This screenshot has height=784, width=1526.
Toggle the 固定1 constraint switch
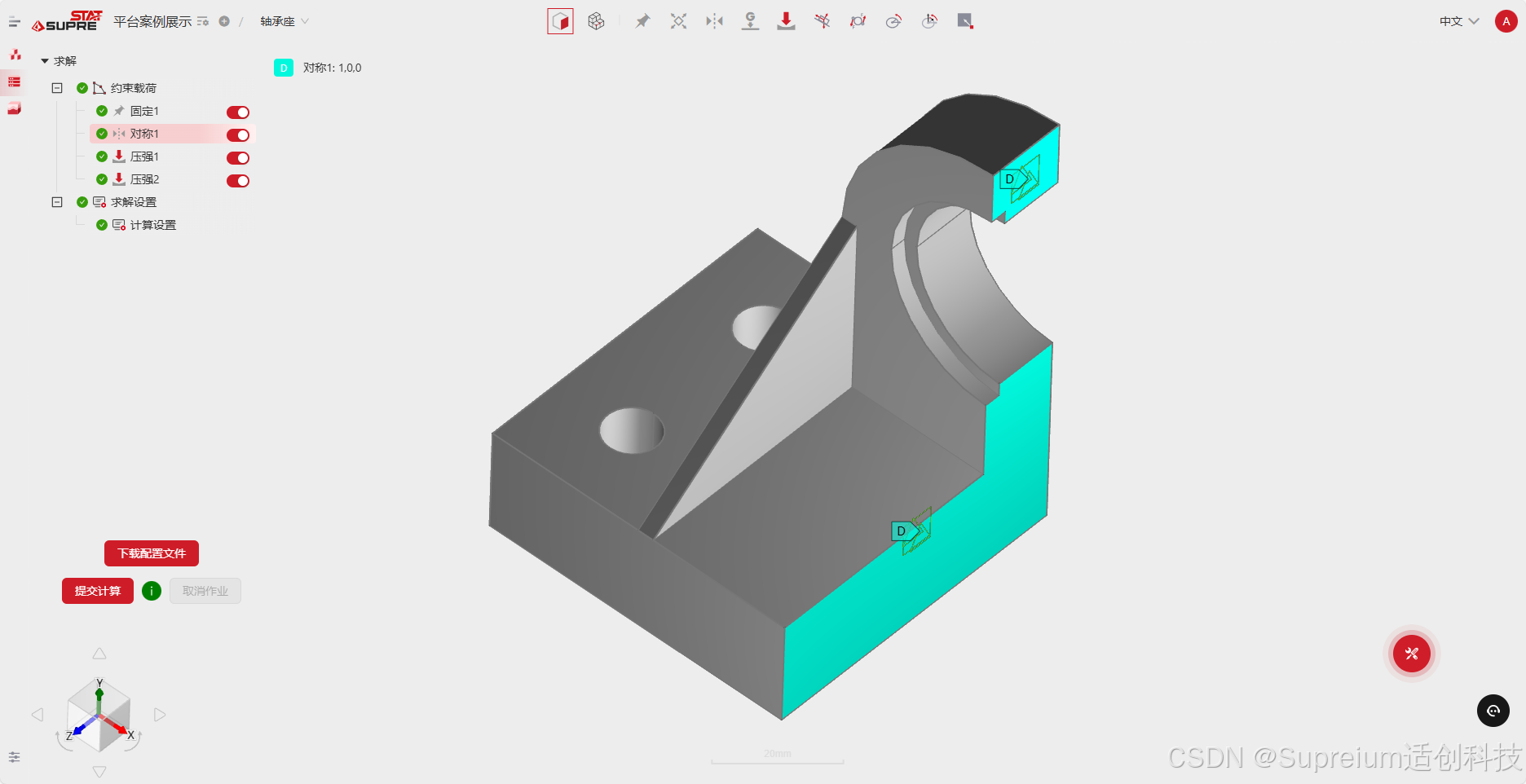point(238,112)
